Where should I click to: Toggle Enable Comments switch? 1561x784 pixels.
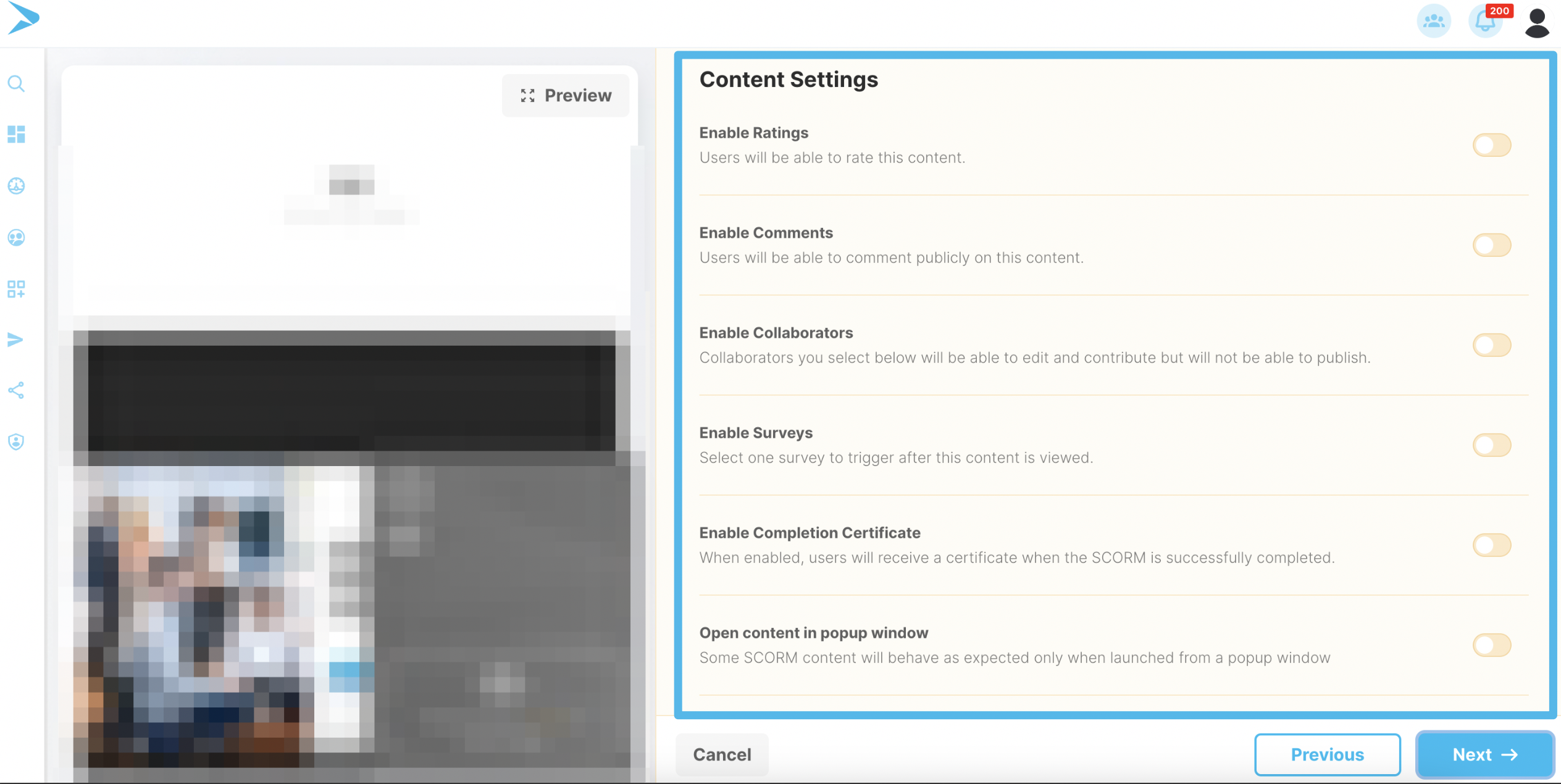pyautogui.click(x=1492, y=245)
